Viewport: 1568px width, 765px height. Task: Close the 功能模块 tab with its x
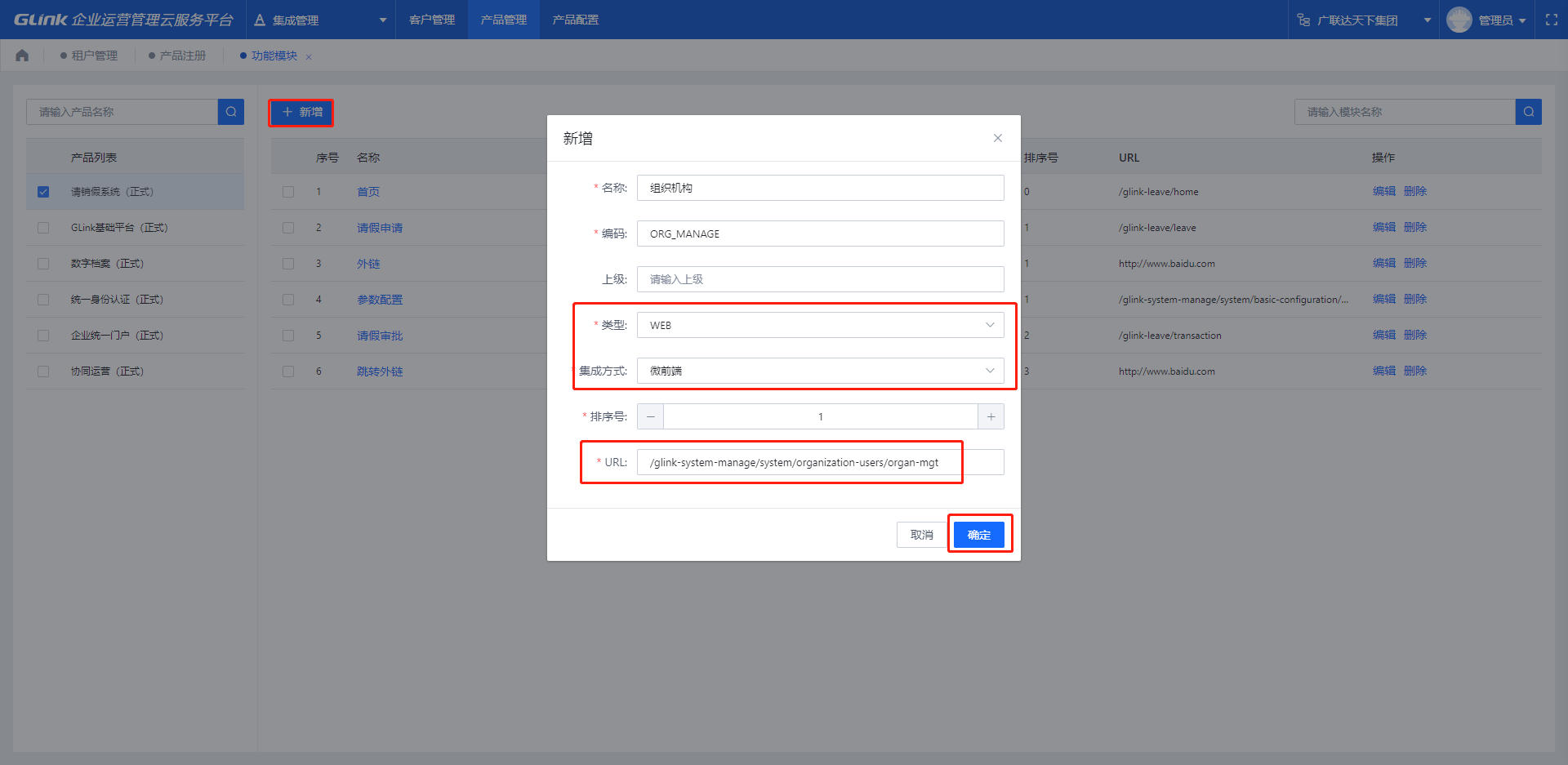coord(309,56)
